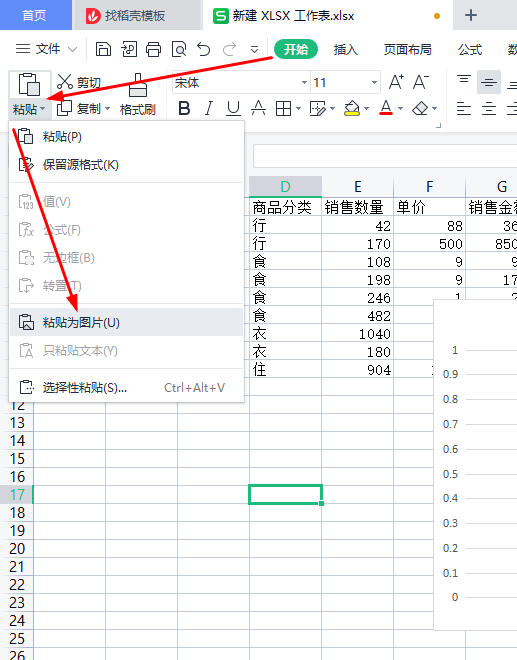Click the 商品分类 header cell
Image resolution: width=517 pixels, height=660 pixels.
(x=285, y=207)
